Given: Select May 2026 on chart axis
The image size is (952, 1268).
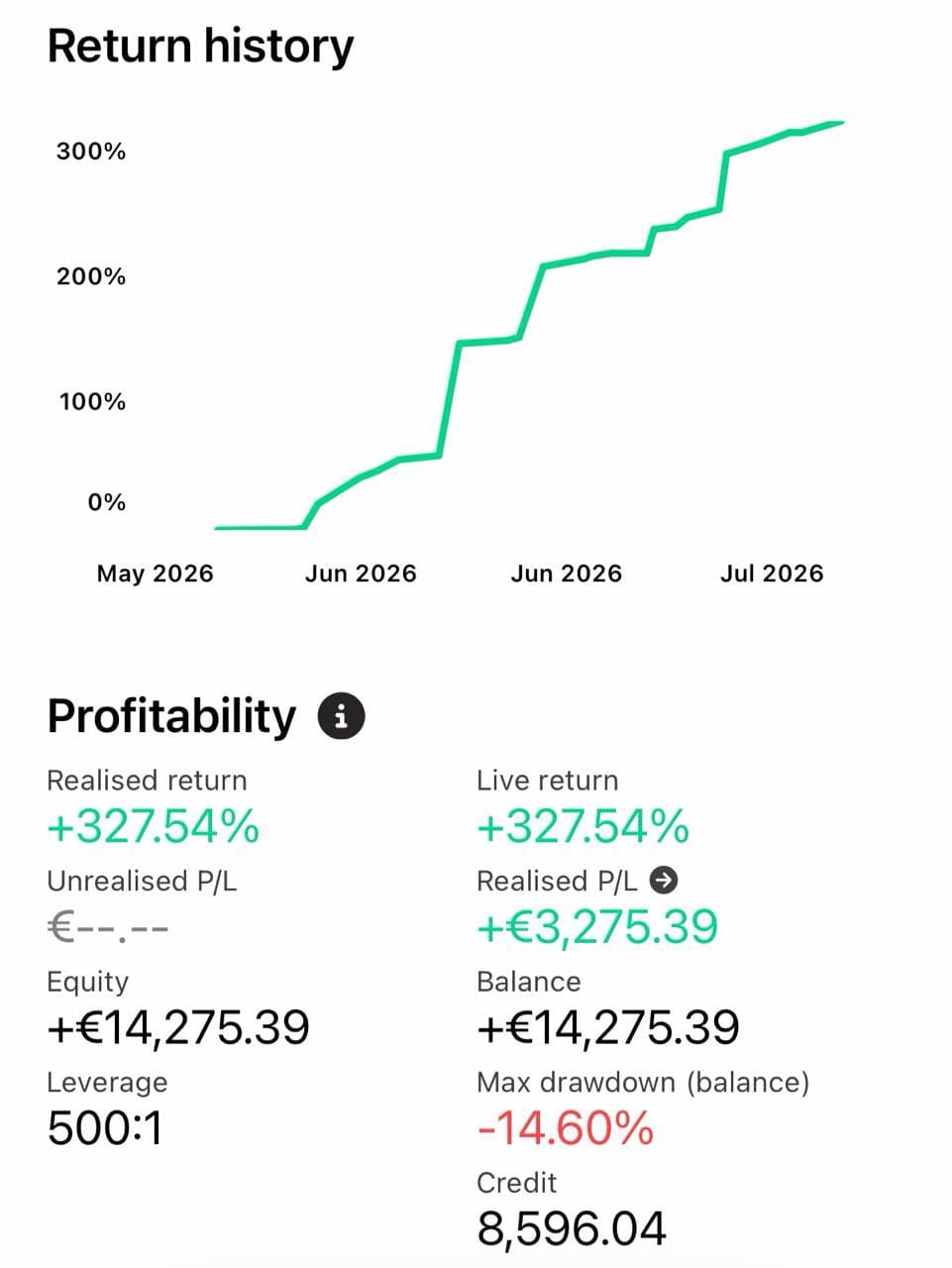Looking at the screenshot, I should [155, 574].
